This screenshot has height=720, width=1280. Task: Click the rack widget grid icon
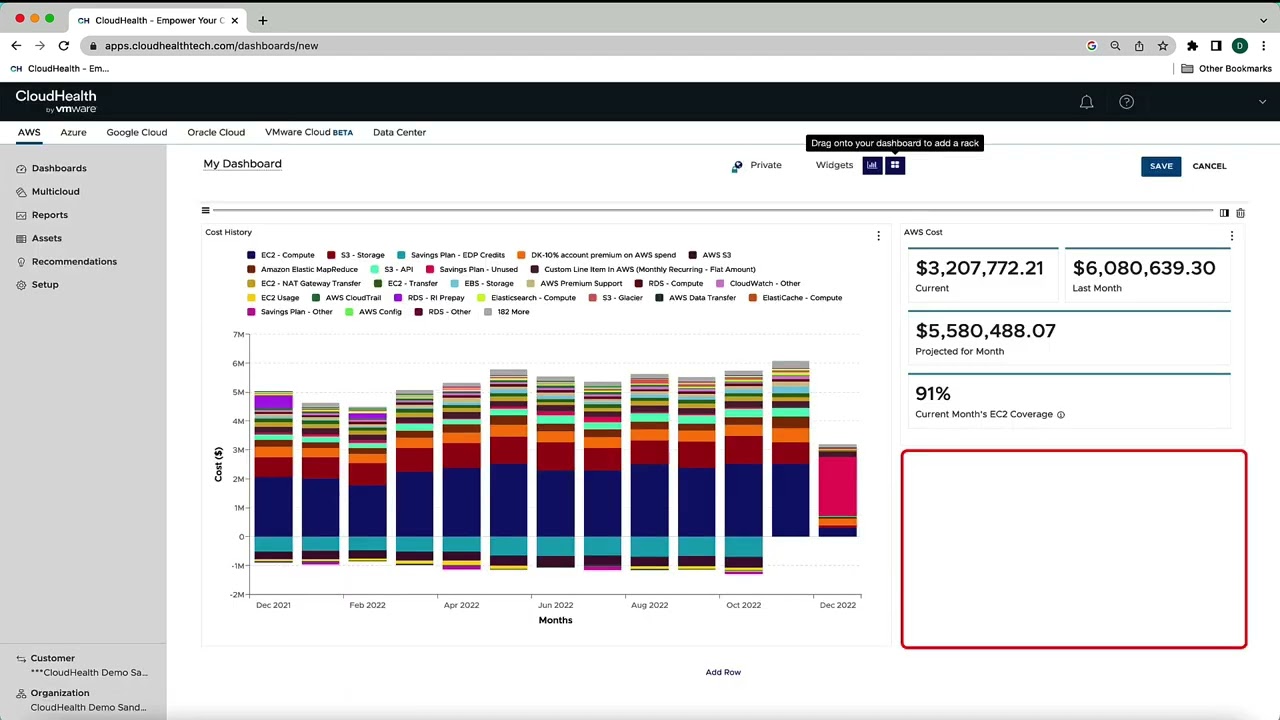895,166
